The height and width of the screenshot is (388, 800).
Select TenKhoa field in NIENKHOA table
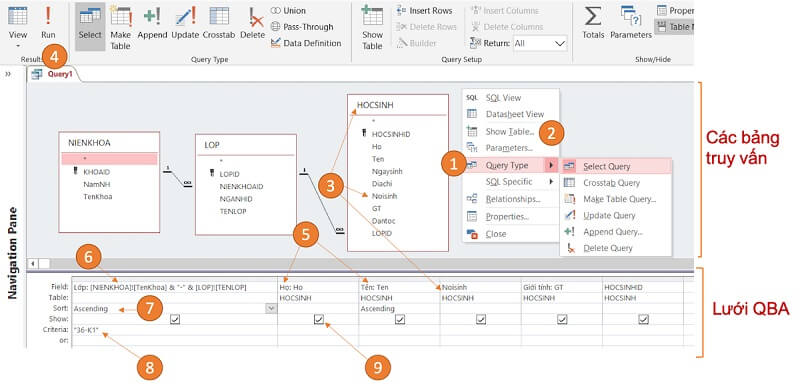point(97,197)
